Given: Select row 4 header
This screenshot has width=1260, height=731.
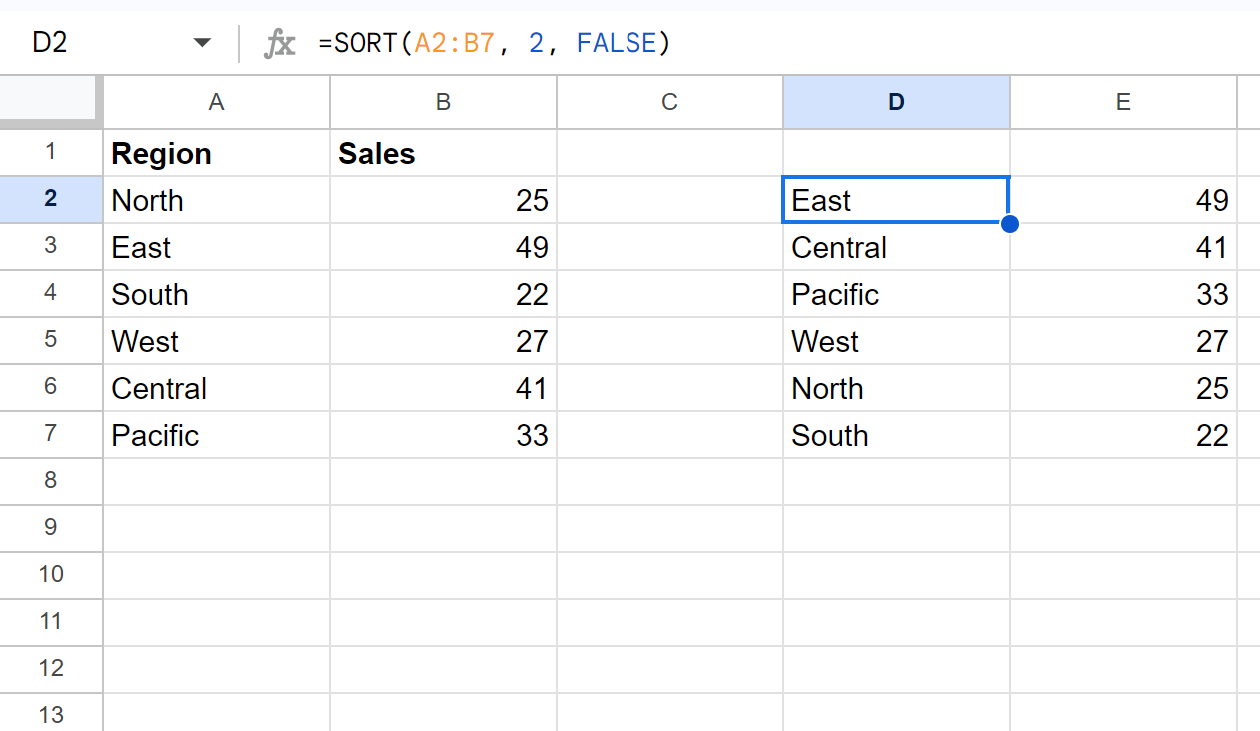Looking at the screenshot, I should 51,294.
